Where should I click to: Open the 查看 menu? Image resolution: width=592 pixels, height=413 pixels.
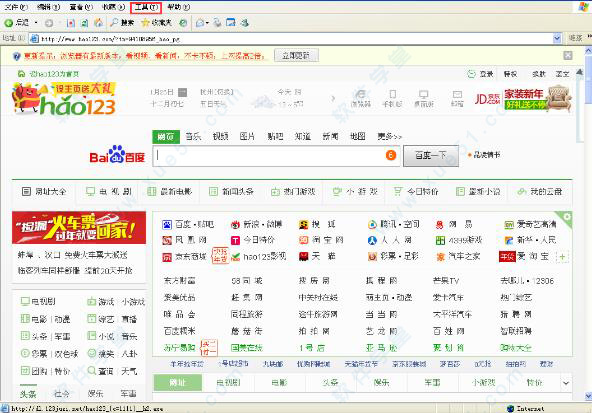click(81, 7)
